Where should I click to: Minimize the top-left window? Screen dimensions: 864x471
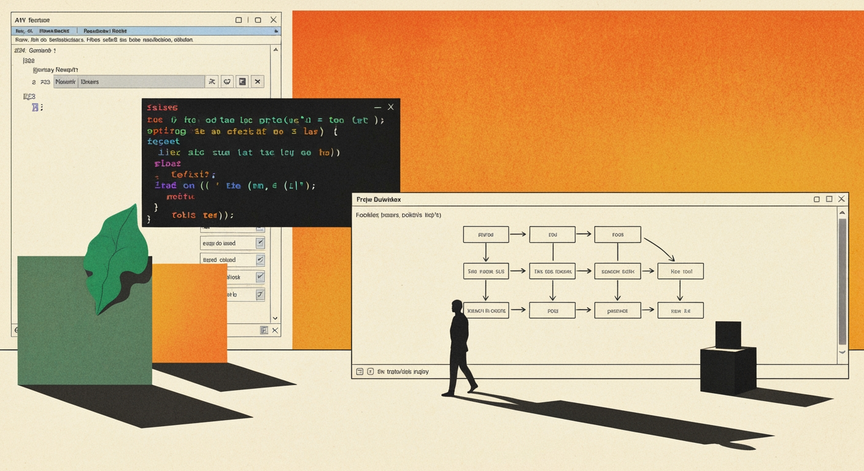click(239, 20)
